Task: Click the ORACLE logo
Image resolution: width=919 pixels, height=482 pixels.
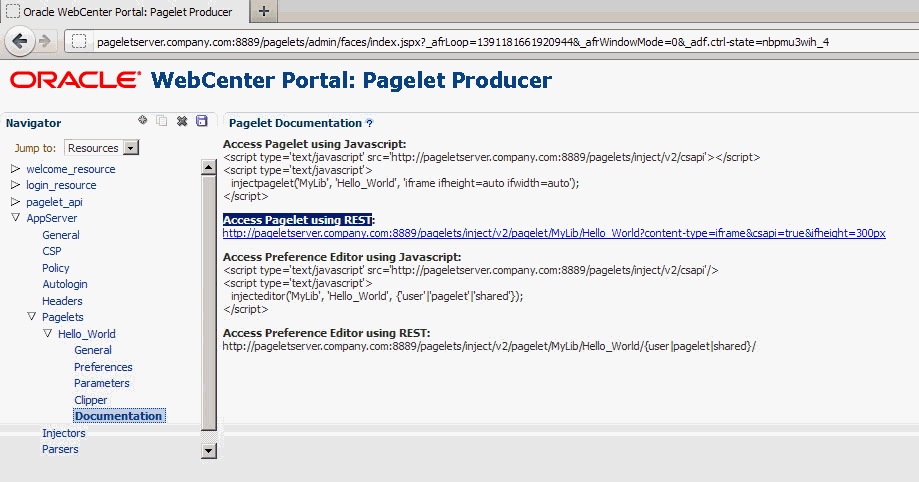Action: (x=76, y=80)
